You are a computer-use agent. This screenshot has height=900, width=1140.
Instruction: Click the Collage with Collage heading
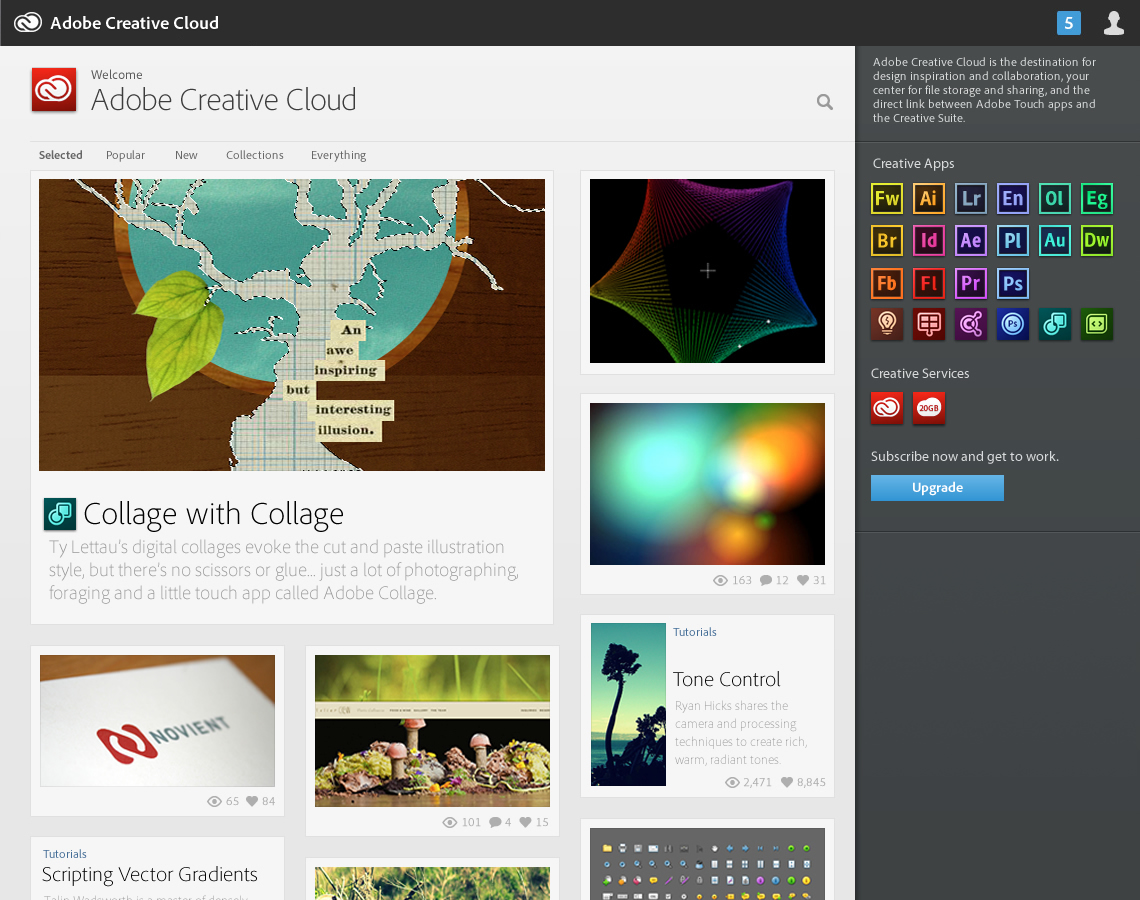(x=213, y=514)
